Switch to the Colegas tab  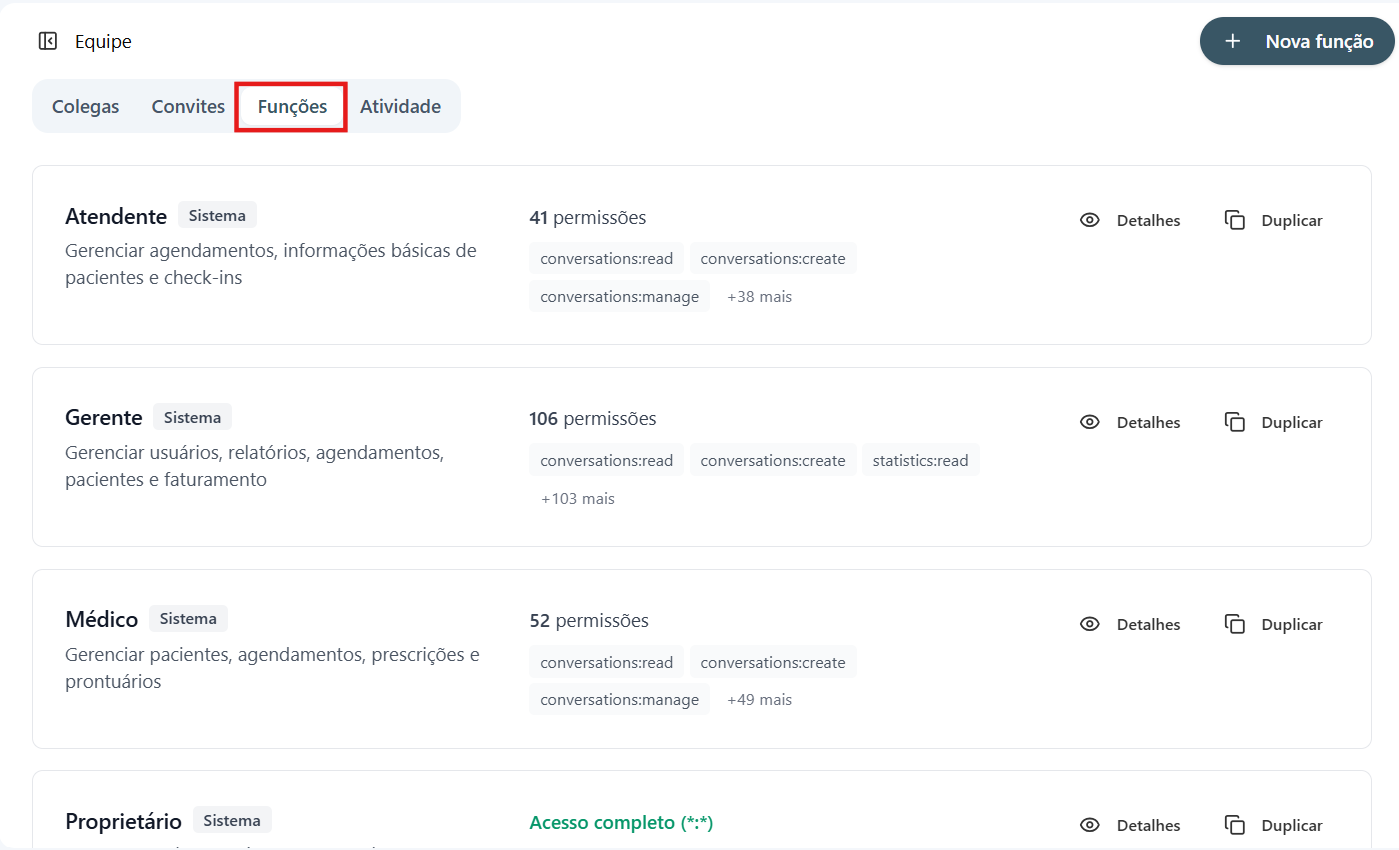click(85, 106)
